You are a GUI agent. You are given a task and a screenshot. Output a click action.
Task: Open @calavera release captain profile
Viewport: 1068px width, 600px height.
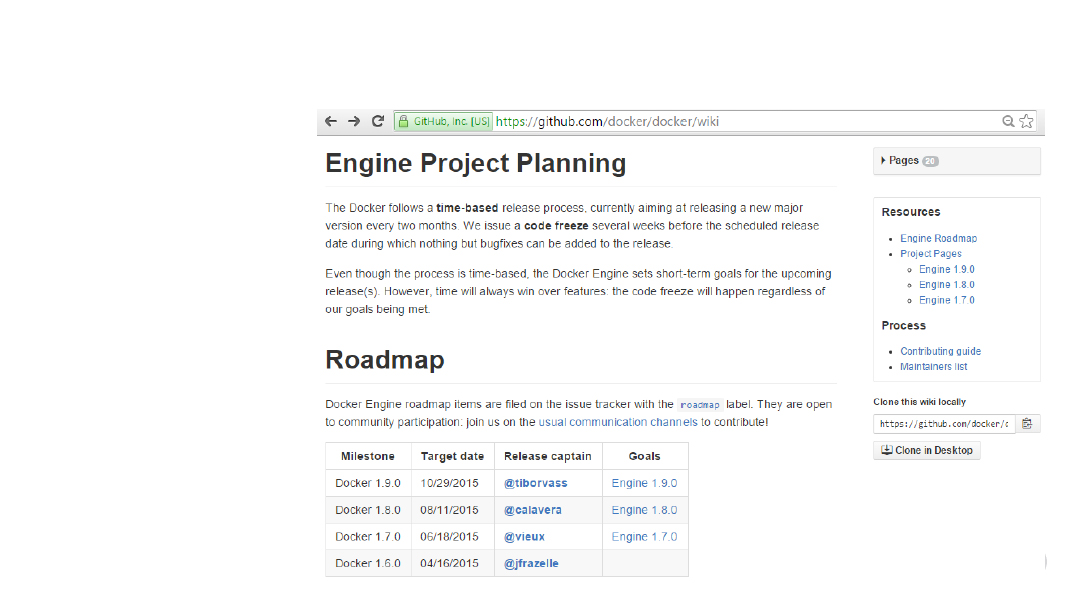pos(533,510)
